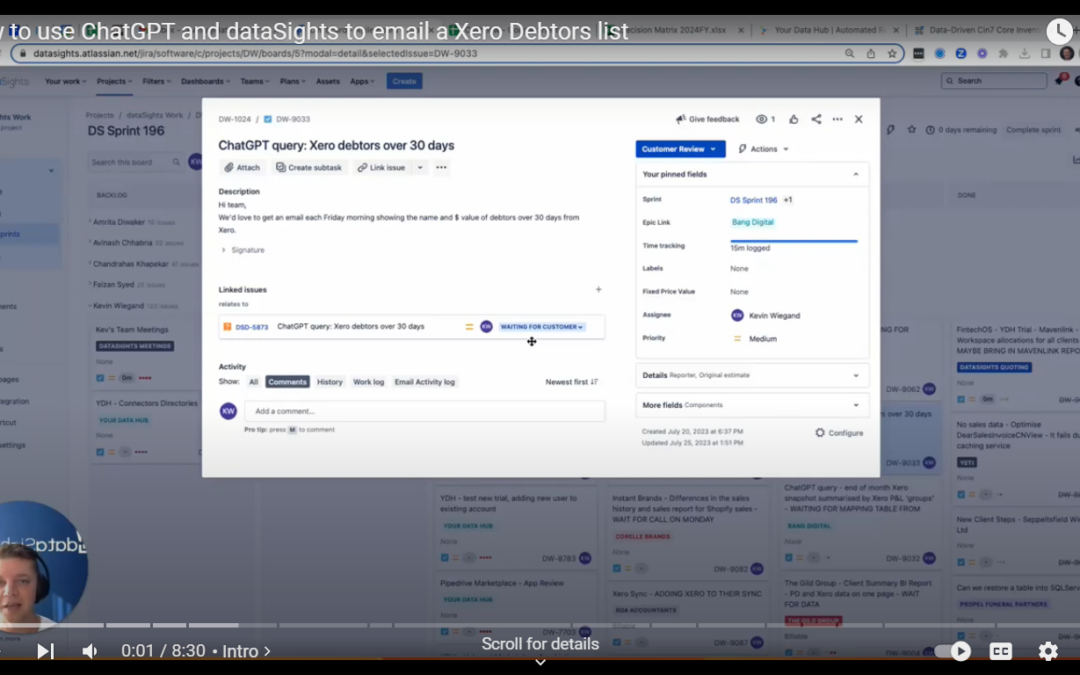Add a linked issue with plus icon
This screenshot has height=675, width=1080.
598,289
